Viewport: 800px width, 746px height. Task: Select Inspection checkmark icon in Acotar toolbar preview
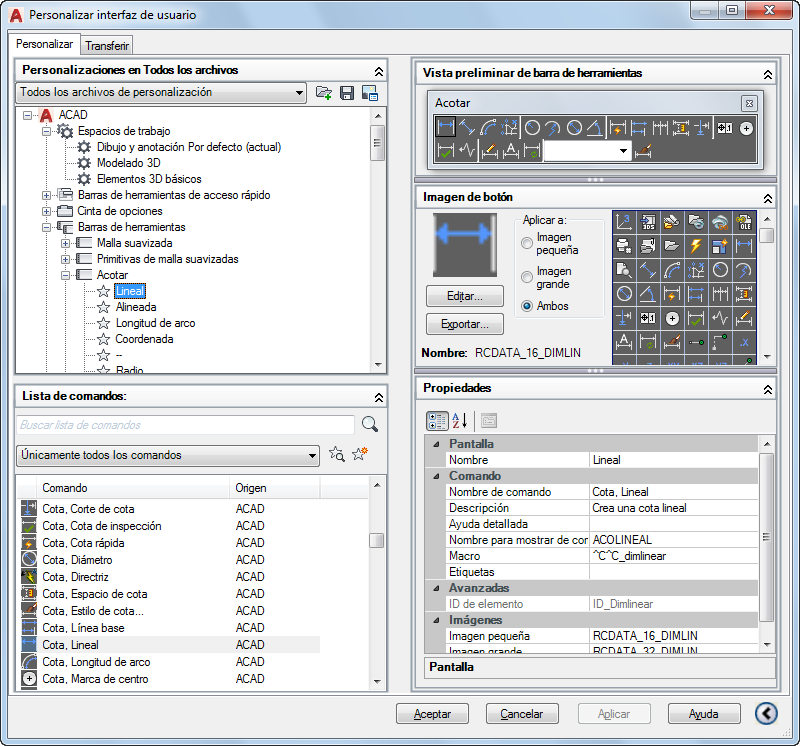point(445,151)
